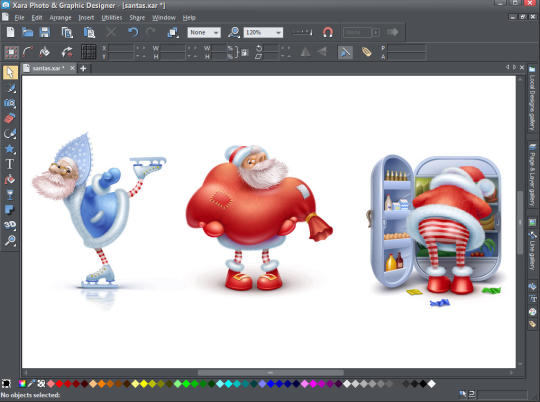Open the Utilities menu
The height and width of the screenshot is (402, 540).
pos(112,18)
